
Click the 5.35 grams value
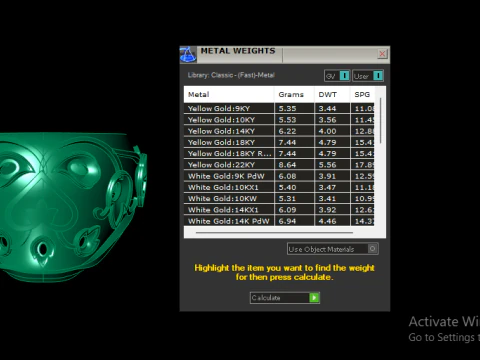point(287,109)
